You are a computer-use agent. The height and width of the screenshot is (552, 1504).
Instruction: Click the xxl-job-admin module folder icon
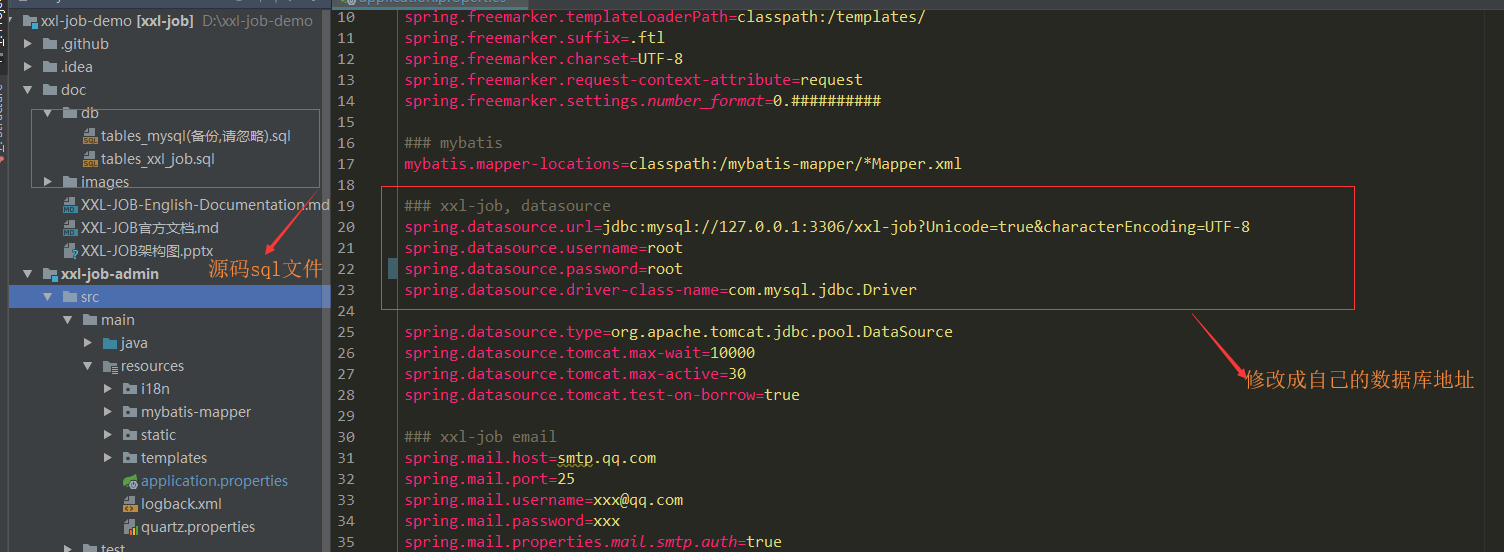pyautogui.click(x=50, y=274)
